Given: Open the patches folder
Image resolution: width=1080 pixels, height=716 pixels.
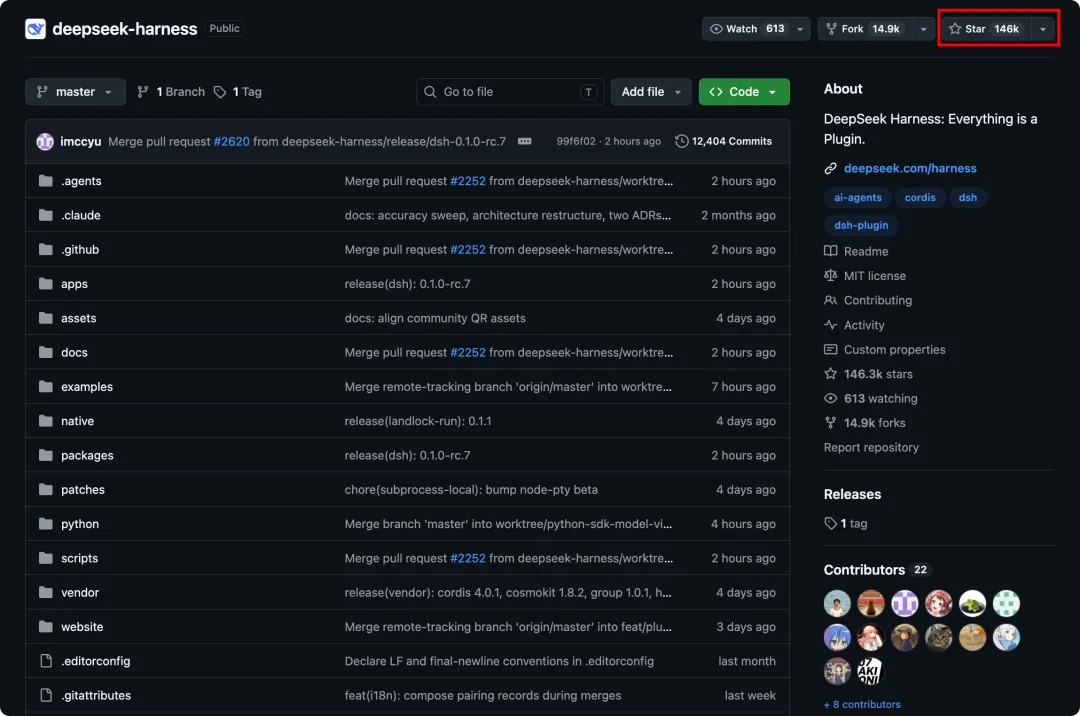Looking at the screenshot, I should click(x=83, y=489).
